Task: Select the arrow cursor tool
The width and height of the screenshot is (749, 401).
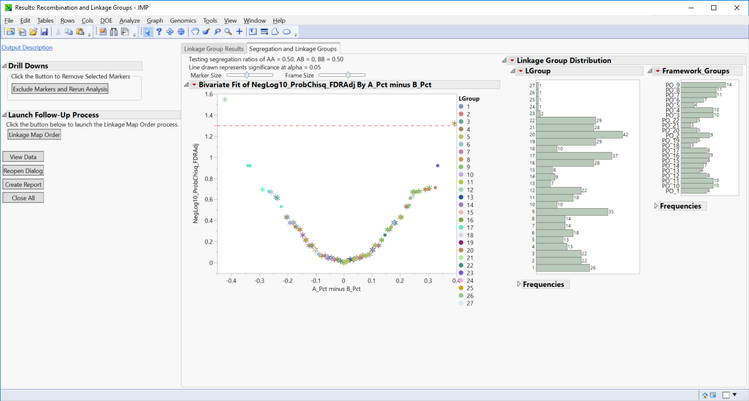Action: pos(147,32)
